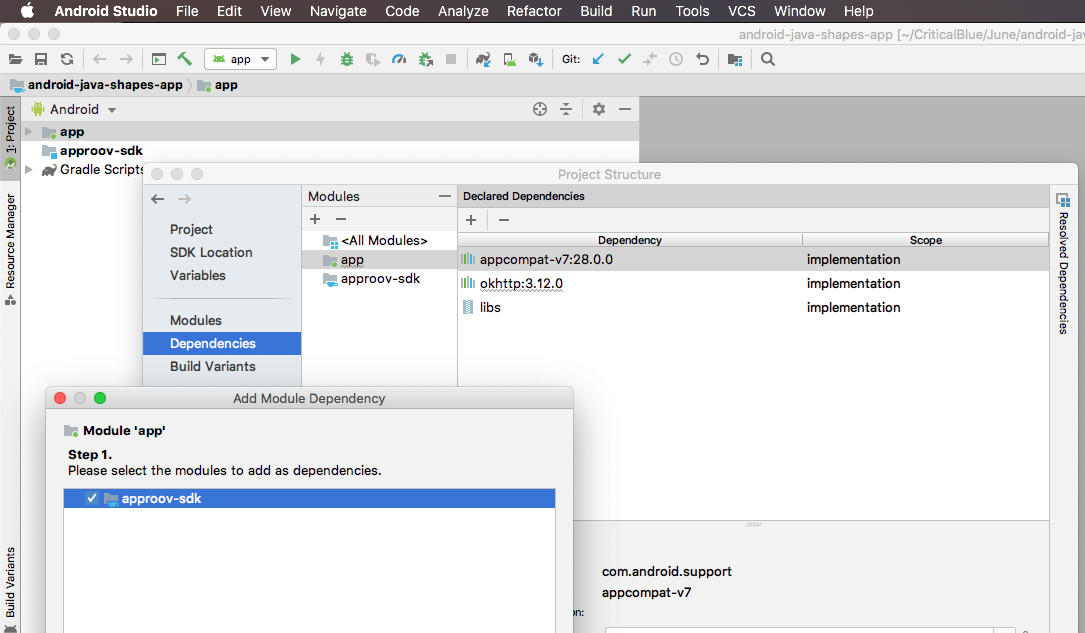Select the Refactor menu
The height and width of the screenshot is (633, 1085).
point(533,11)
